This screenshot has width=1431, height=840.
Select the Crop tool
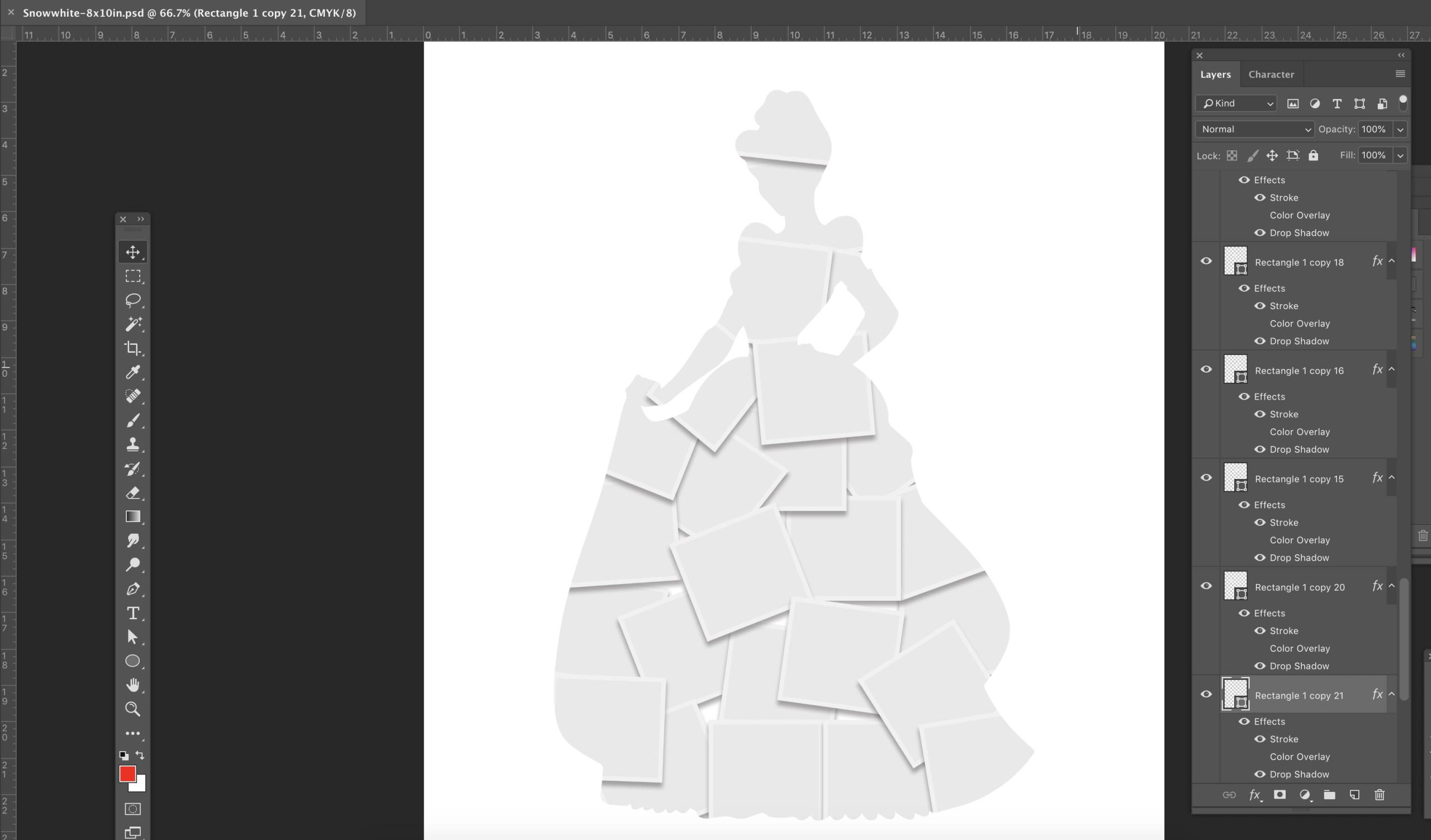pyautogui.click(x=133, y=348)
